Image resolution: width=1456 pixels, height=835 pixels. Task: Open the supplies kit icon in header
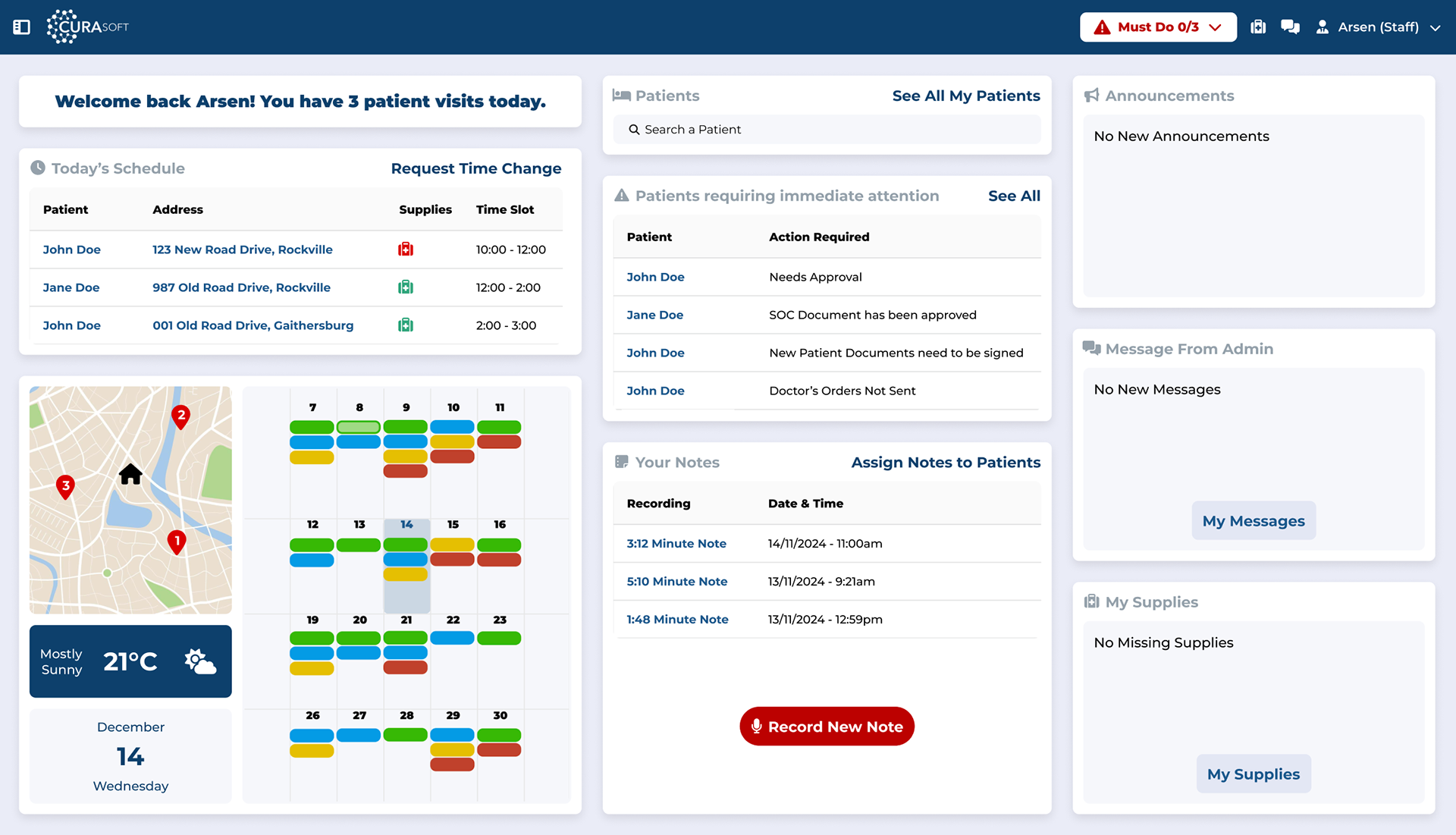coord(1258,27)
